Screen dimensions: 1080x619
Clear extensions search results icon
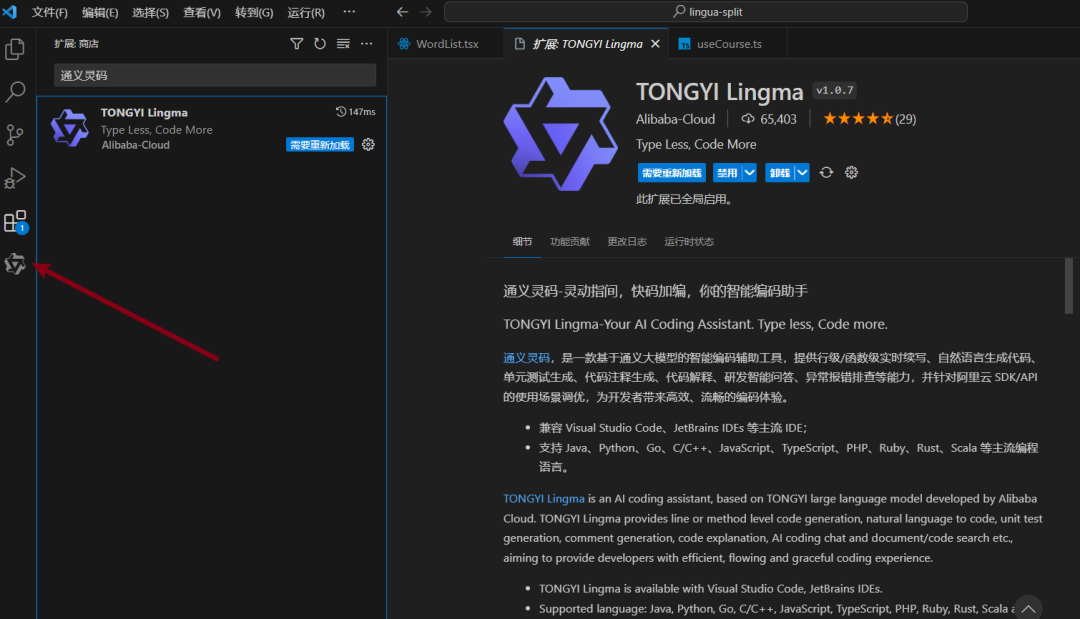coord(343,44)
